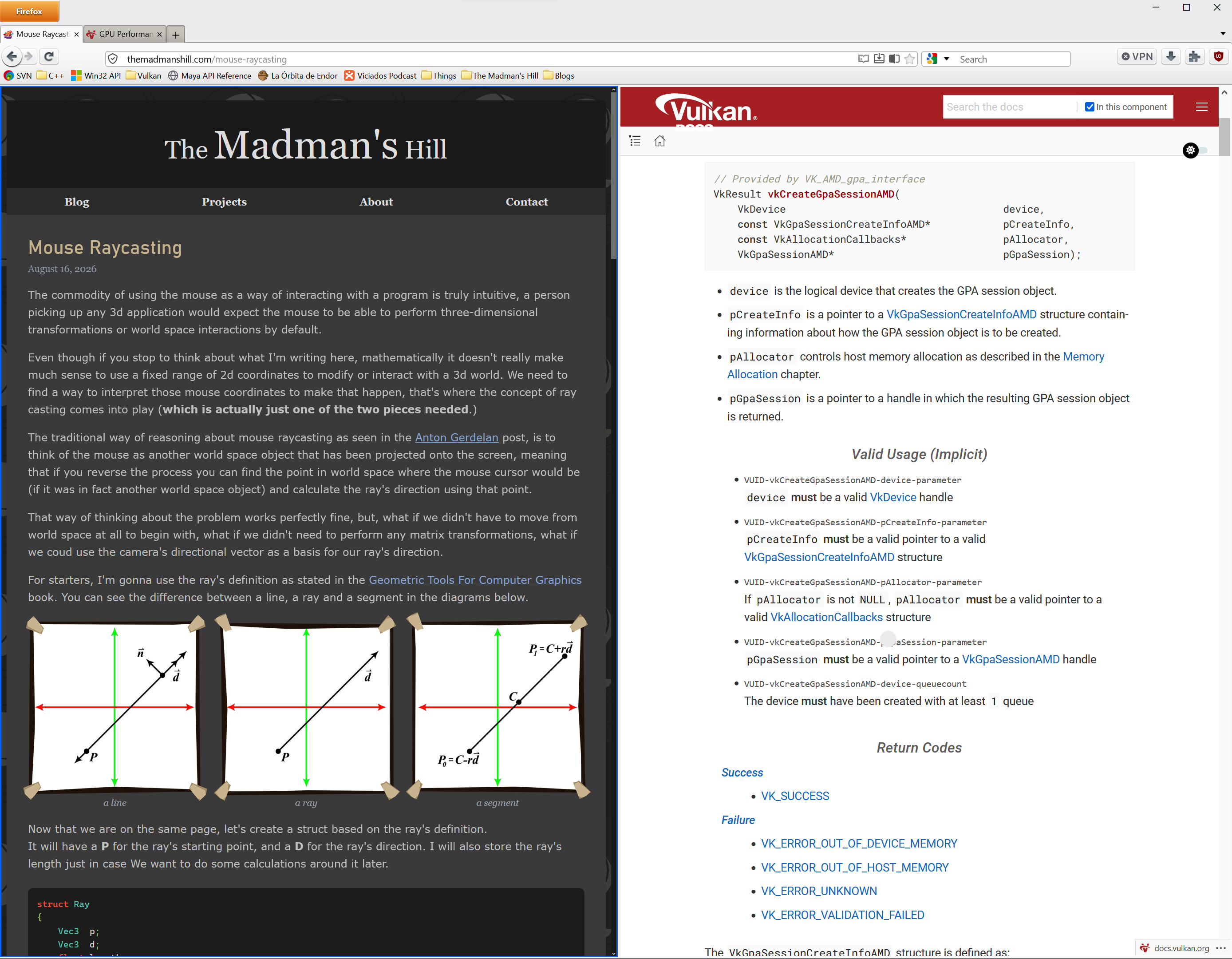Viewport: 1232px width, 959px height.
Task: Go back with the browser back arrow
Action: pyautogui.click(x=12, y=56)
